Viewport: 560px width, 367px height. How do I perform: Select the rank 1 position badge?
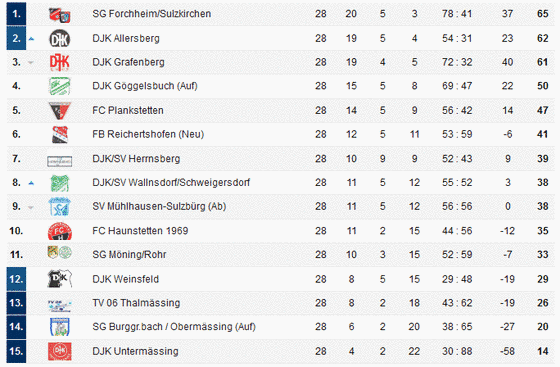(16, 14)
